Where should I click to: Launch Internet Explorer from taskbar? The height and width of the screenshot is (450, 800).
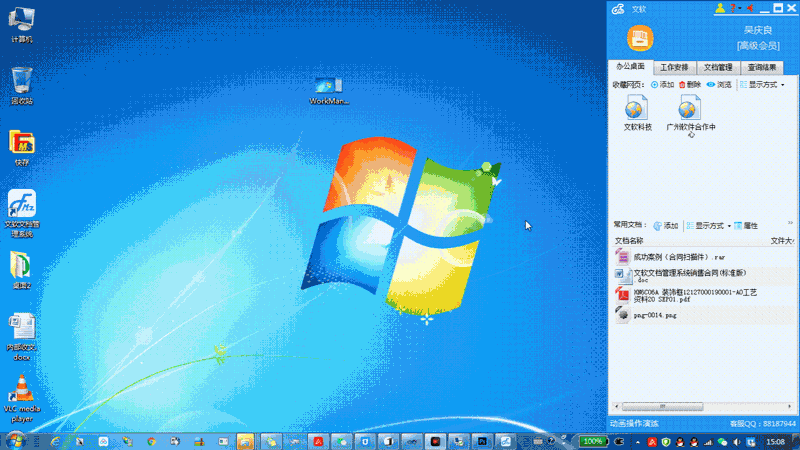pyautogui.click(x=55, y=441)
